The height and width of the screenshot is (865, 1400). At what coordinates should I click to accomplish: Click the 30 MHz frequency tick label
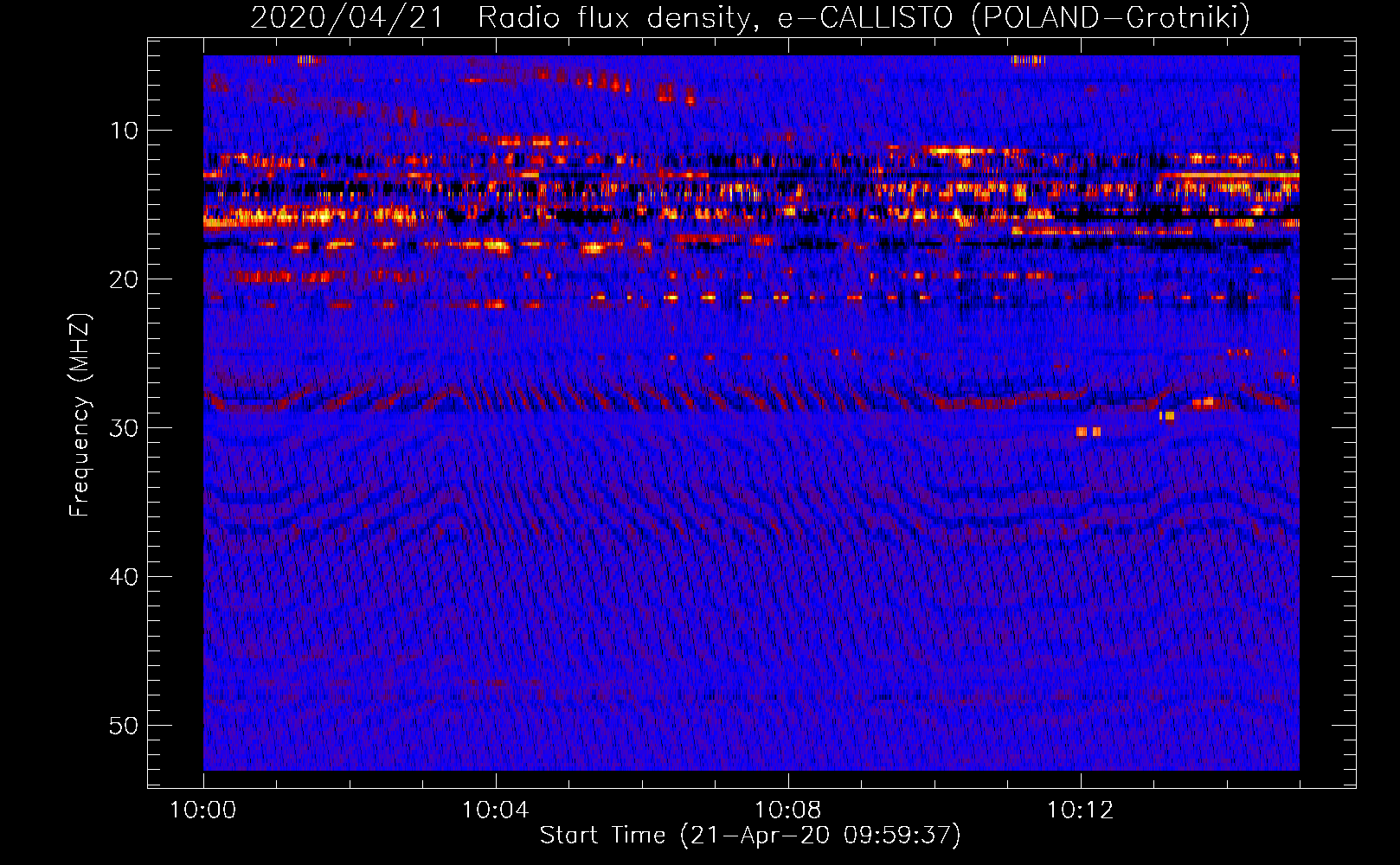pos(124,428)
